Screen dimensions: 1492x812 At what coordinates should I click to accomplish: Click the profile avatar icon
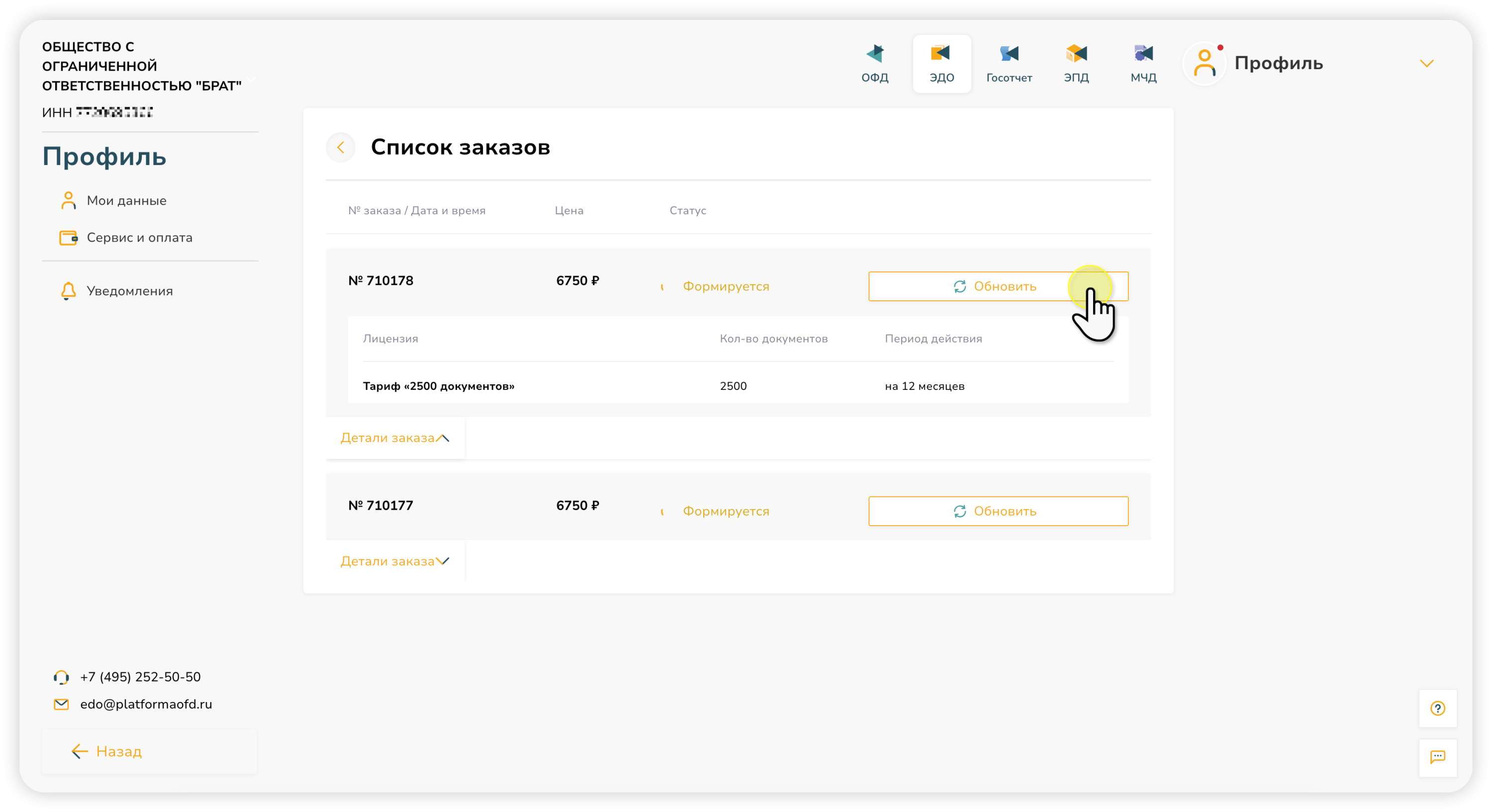click(x=1205, y=63)
